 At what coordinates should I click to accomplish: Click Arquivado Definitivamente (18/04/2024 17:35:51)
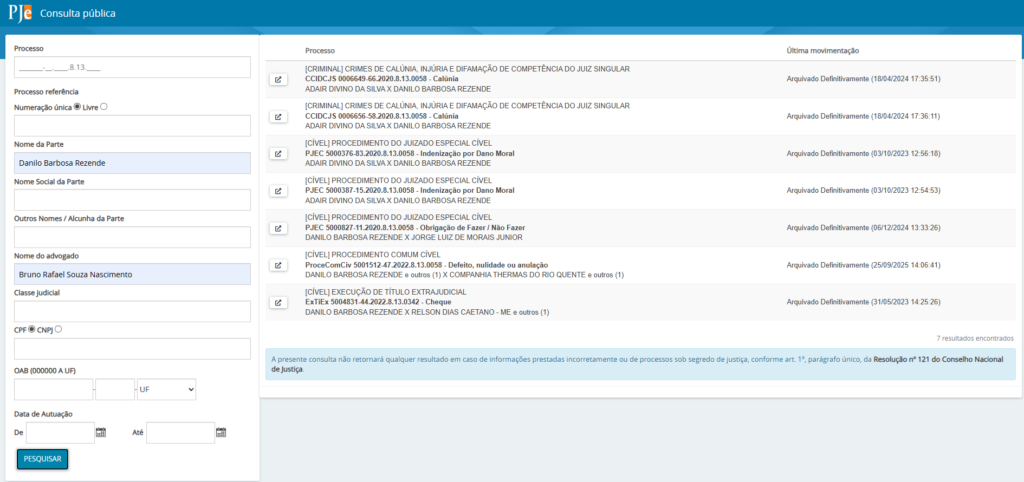point(863,79)
